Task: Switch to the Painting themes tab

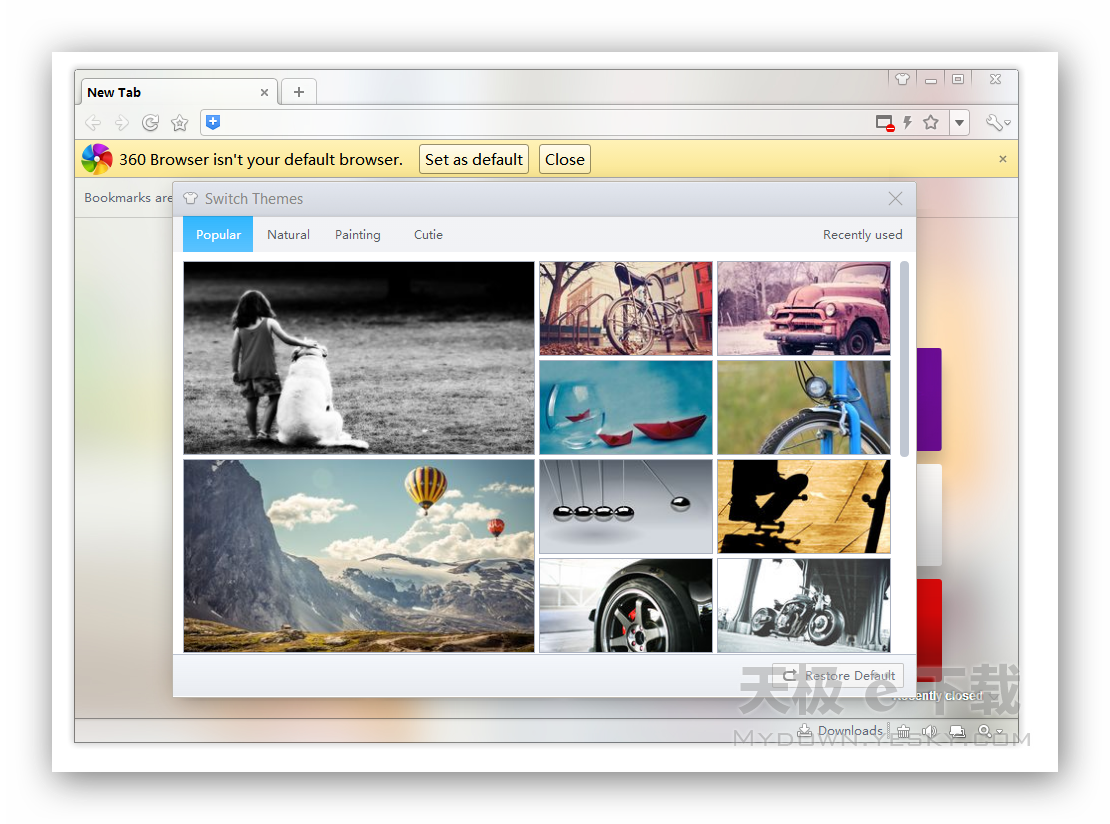Action: tap(357, 235)
